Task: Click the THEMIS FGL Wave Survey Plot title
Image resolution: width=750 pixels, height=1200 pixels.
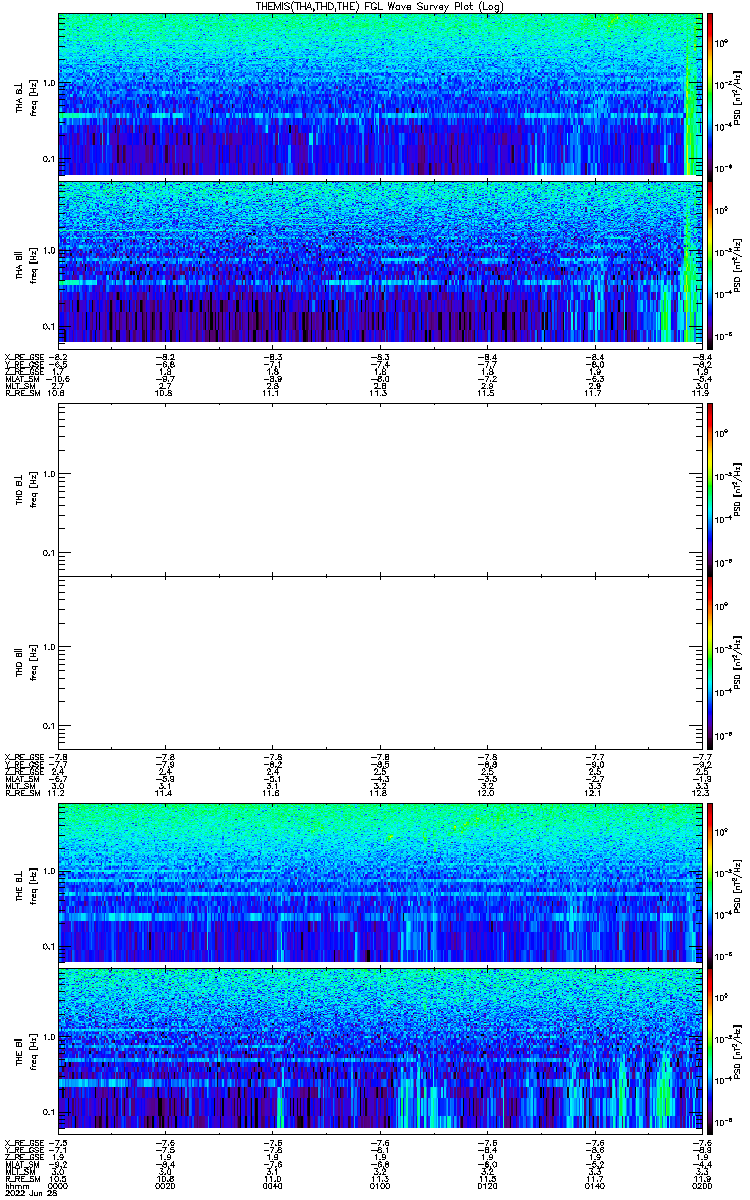Action: point(382,6)
